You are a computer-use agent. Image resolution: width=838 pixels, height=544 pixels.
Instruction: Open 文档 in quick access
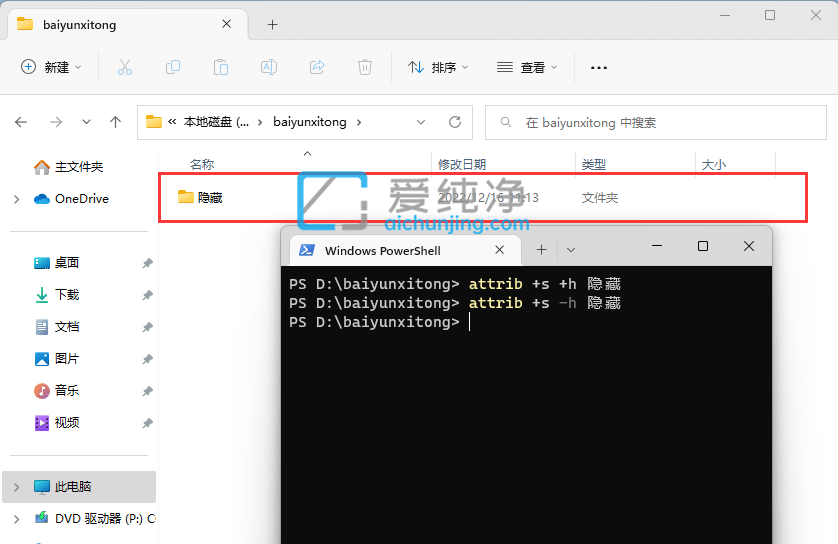click(x=57, y=327)
